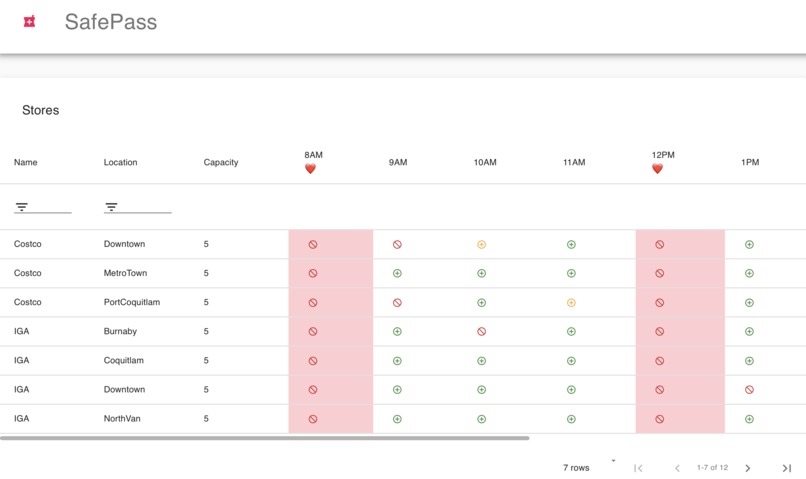Book IGA Downtown 9AM slot
This screenshot has height=479, width=806.
(397, 390)
